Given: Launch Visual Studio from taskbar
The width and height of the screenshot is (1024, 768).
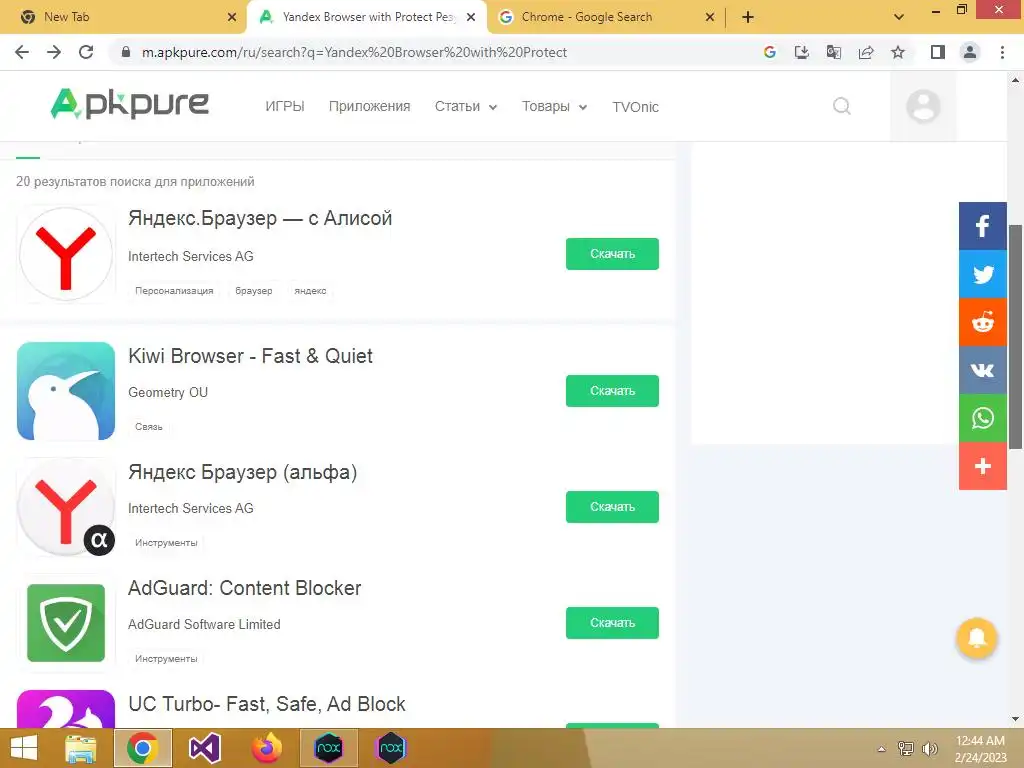Looking at the screenshot, I should point(204,748).
